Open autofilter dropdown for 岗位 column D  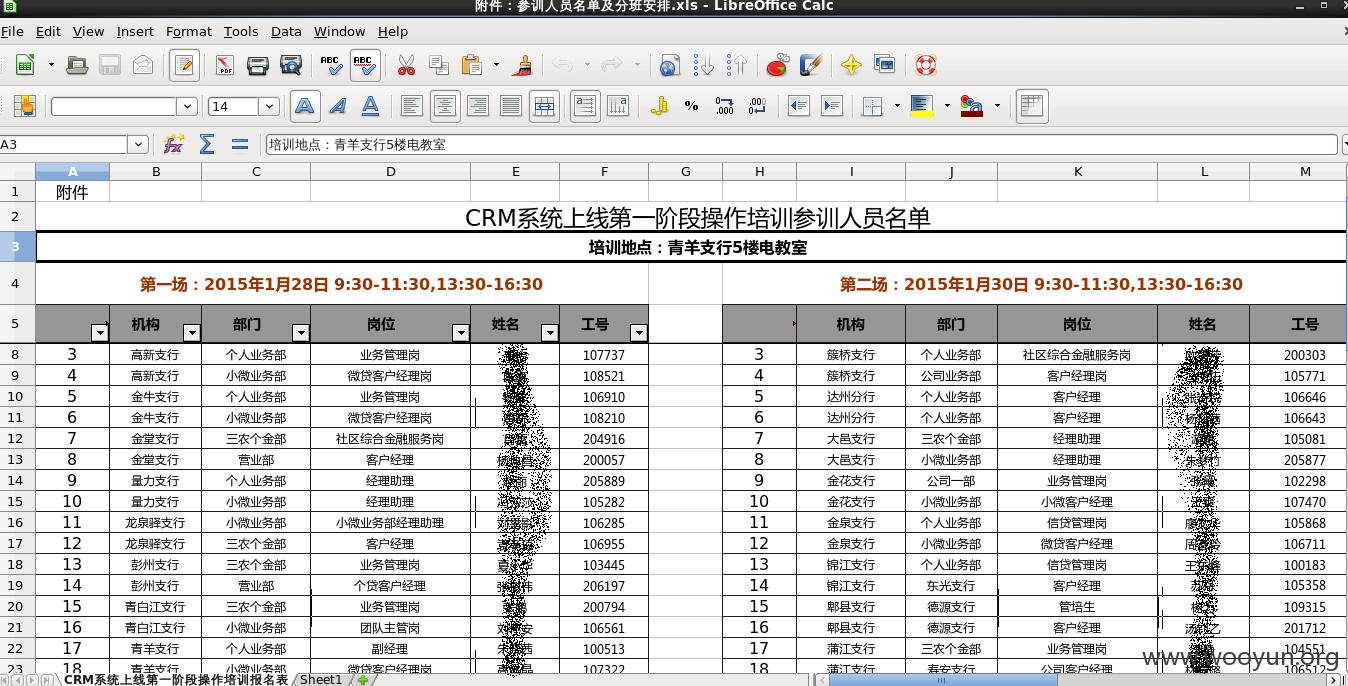[x=461, y=333]
